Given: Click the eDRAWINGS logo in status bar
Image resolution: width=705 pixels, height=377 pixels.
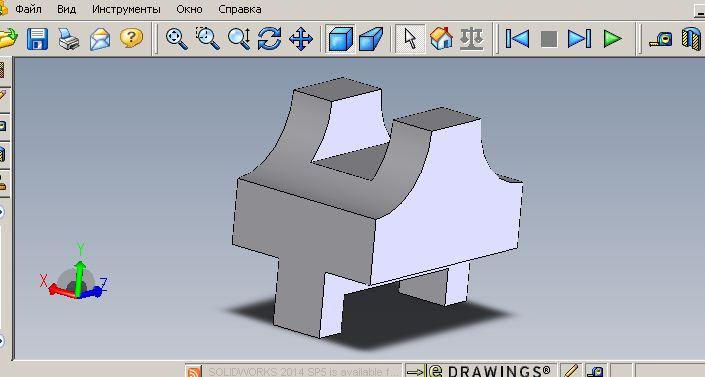Looking at the screenshot, I should 489,371.
